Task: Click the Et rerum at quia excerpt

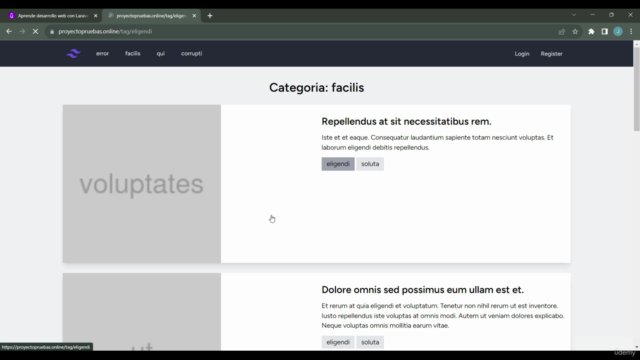Action: click(x=443, y=316)
